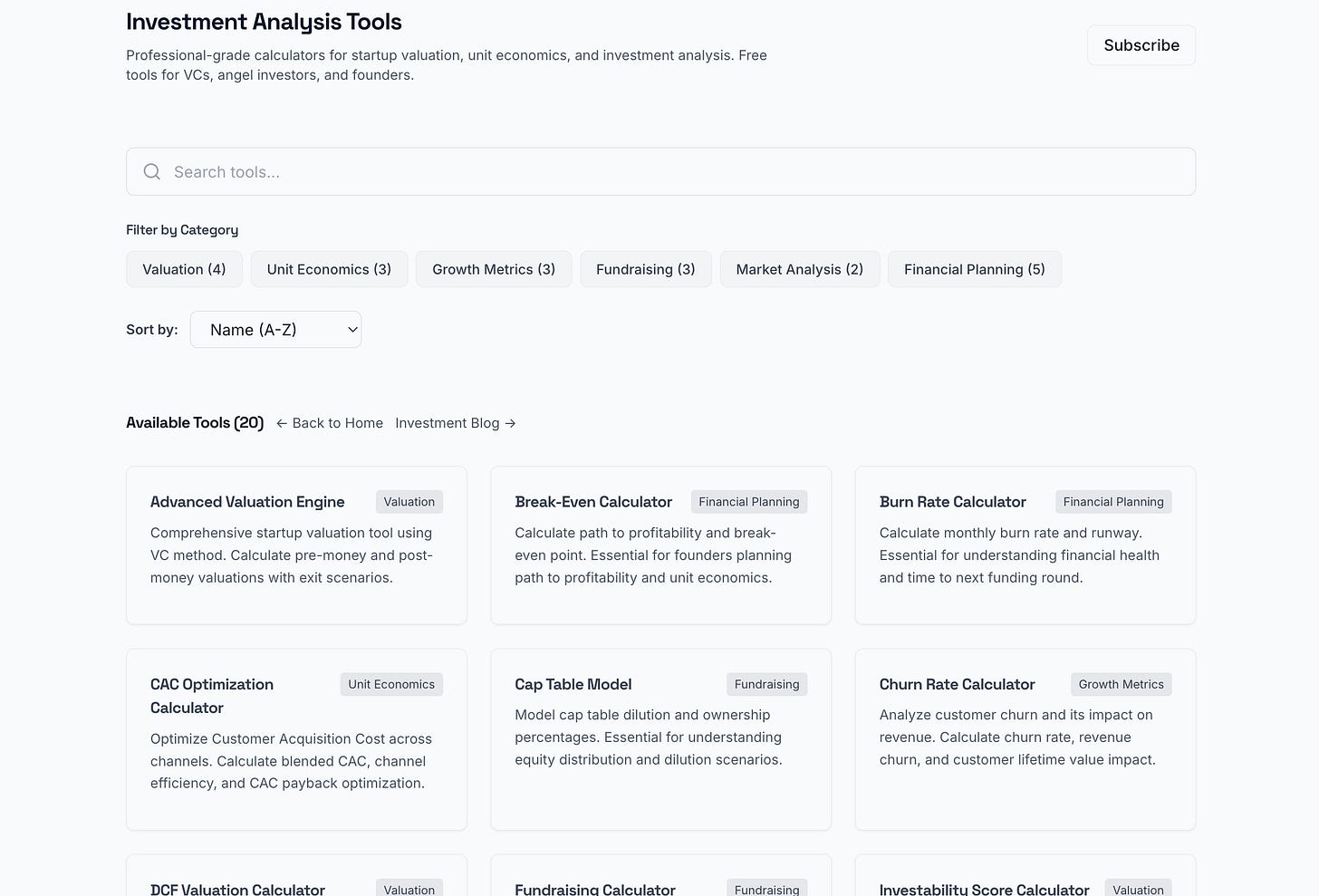Open the Investability Score Calculator card
This screenshot has height=896, width=1319.
click(1025, 875)
